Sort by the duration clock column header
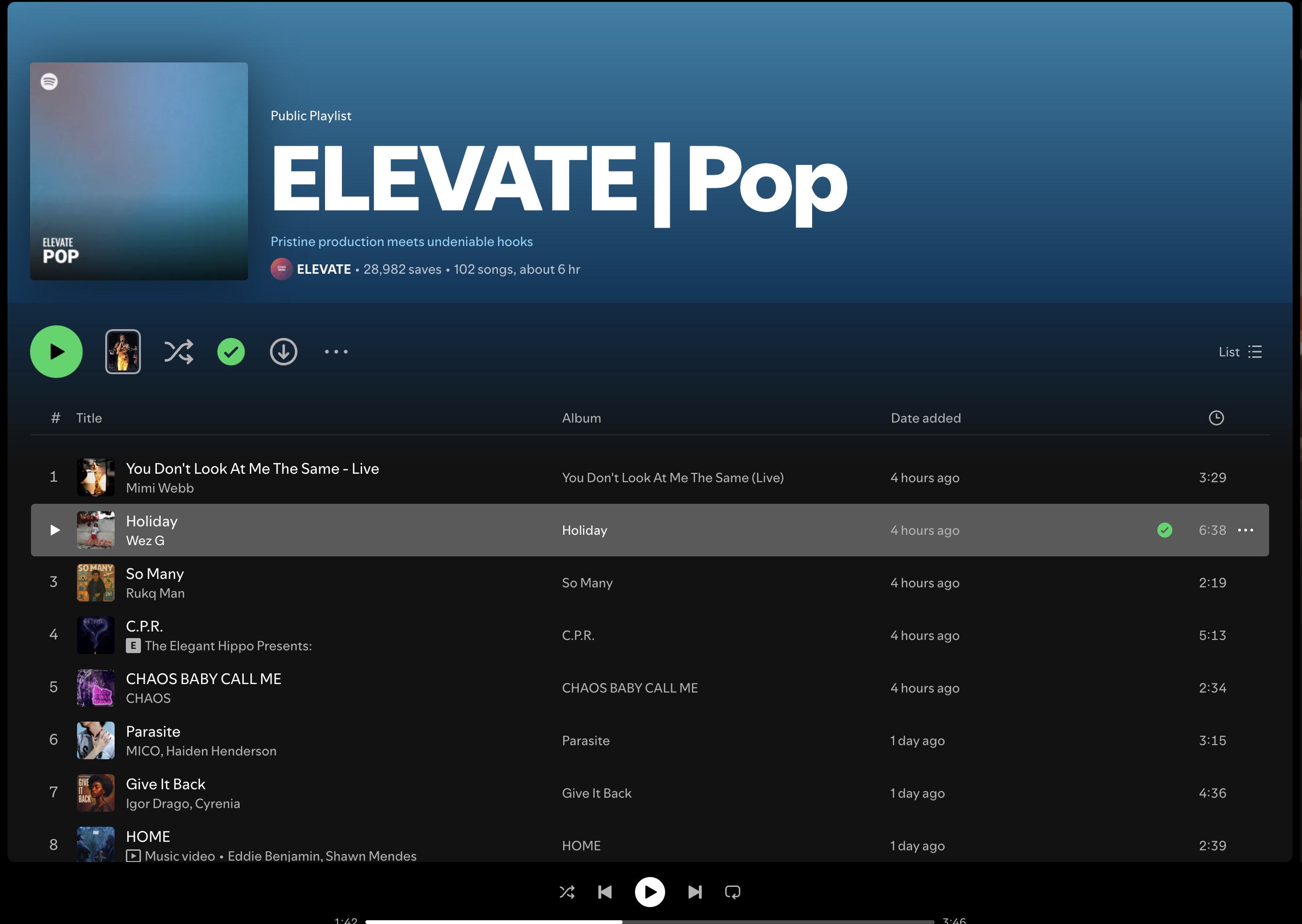The width and height of the screenshot is (1302, 924). pyautogui.click(x=1216, y=417)
